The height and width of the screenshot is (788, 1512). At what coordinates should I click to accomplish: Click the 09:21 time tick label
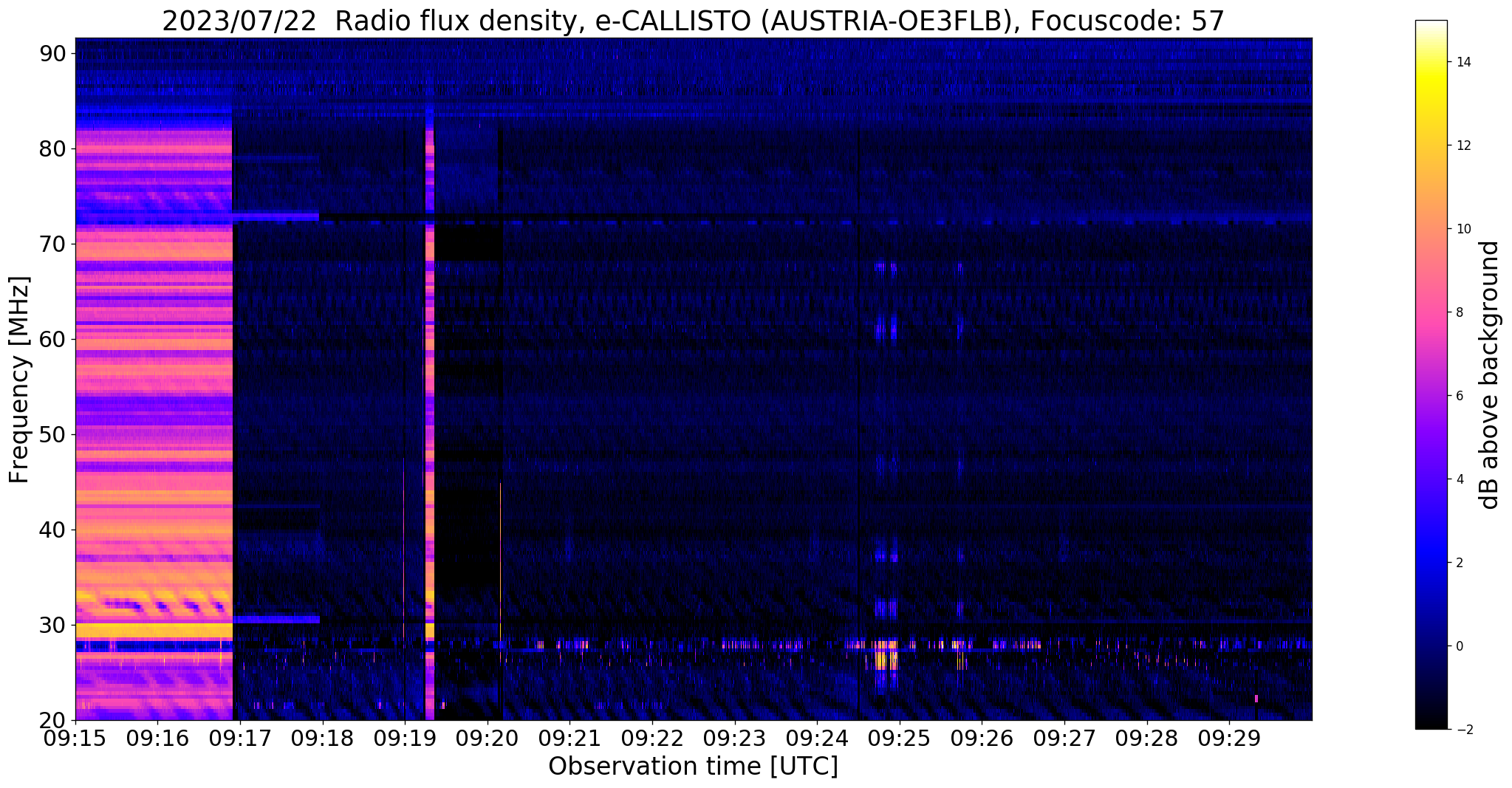(x=569, y=737)
